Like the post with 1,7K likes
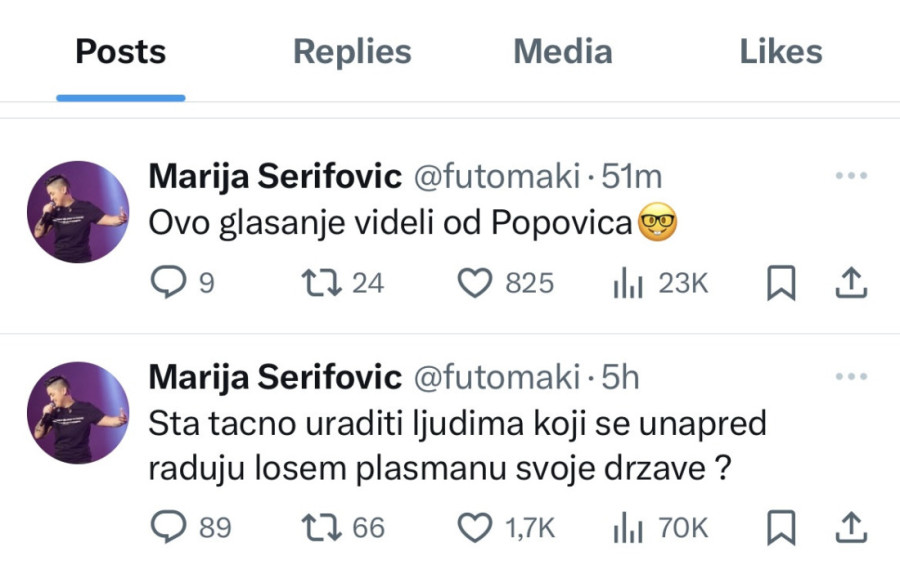 click(475, 527)
